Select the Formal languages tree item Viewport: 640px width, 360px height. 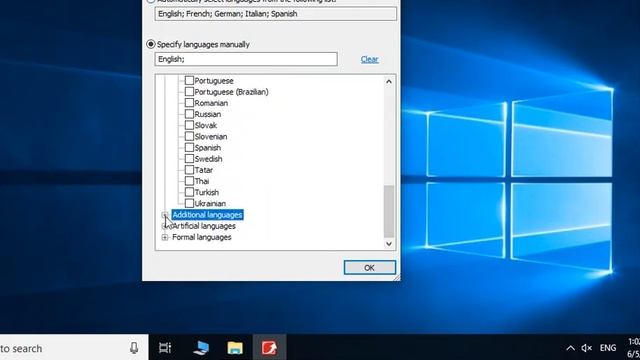(x=202, y=237)
